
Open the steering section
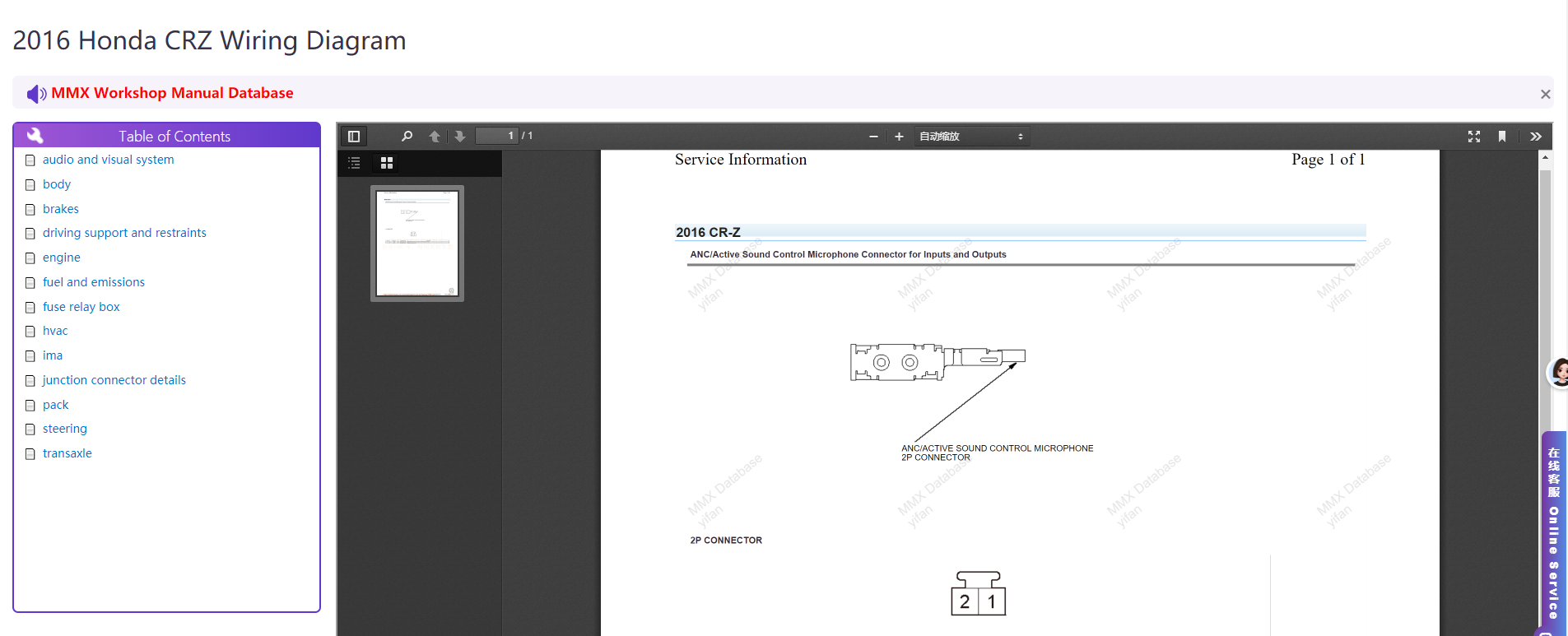(65, 429)
